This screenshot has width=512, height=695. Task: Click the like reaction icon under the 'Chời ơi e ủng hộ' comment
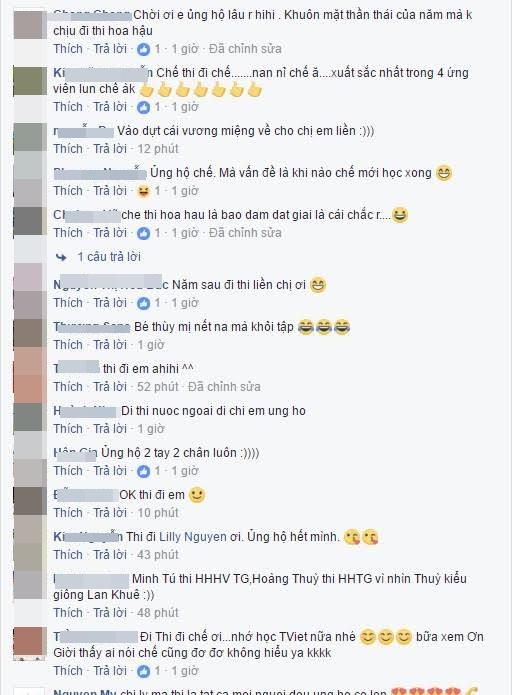143,49
